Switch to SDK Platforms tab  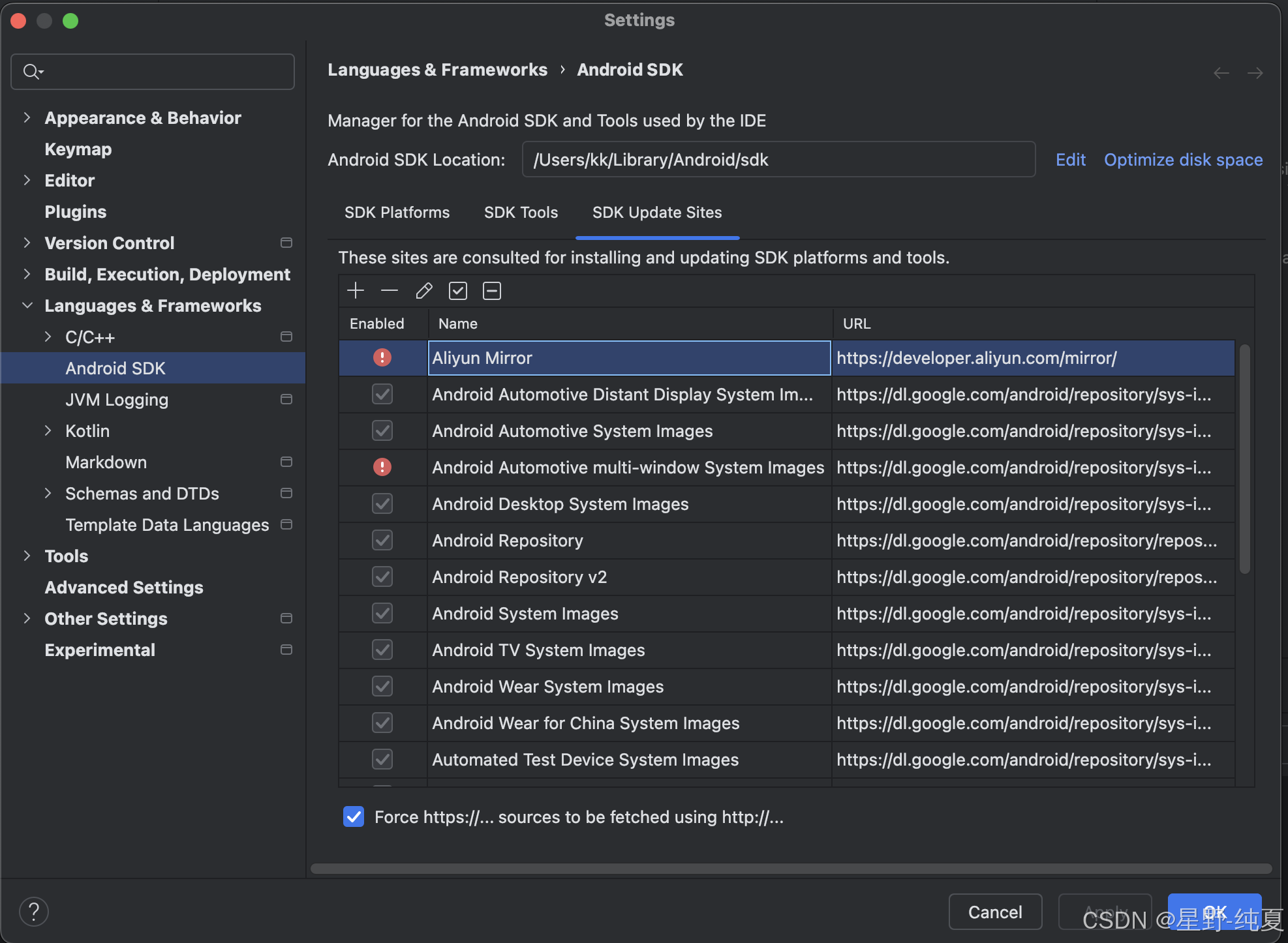coord(397,213)
